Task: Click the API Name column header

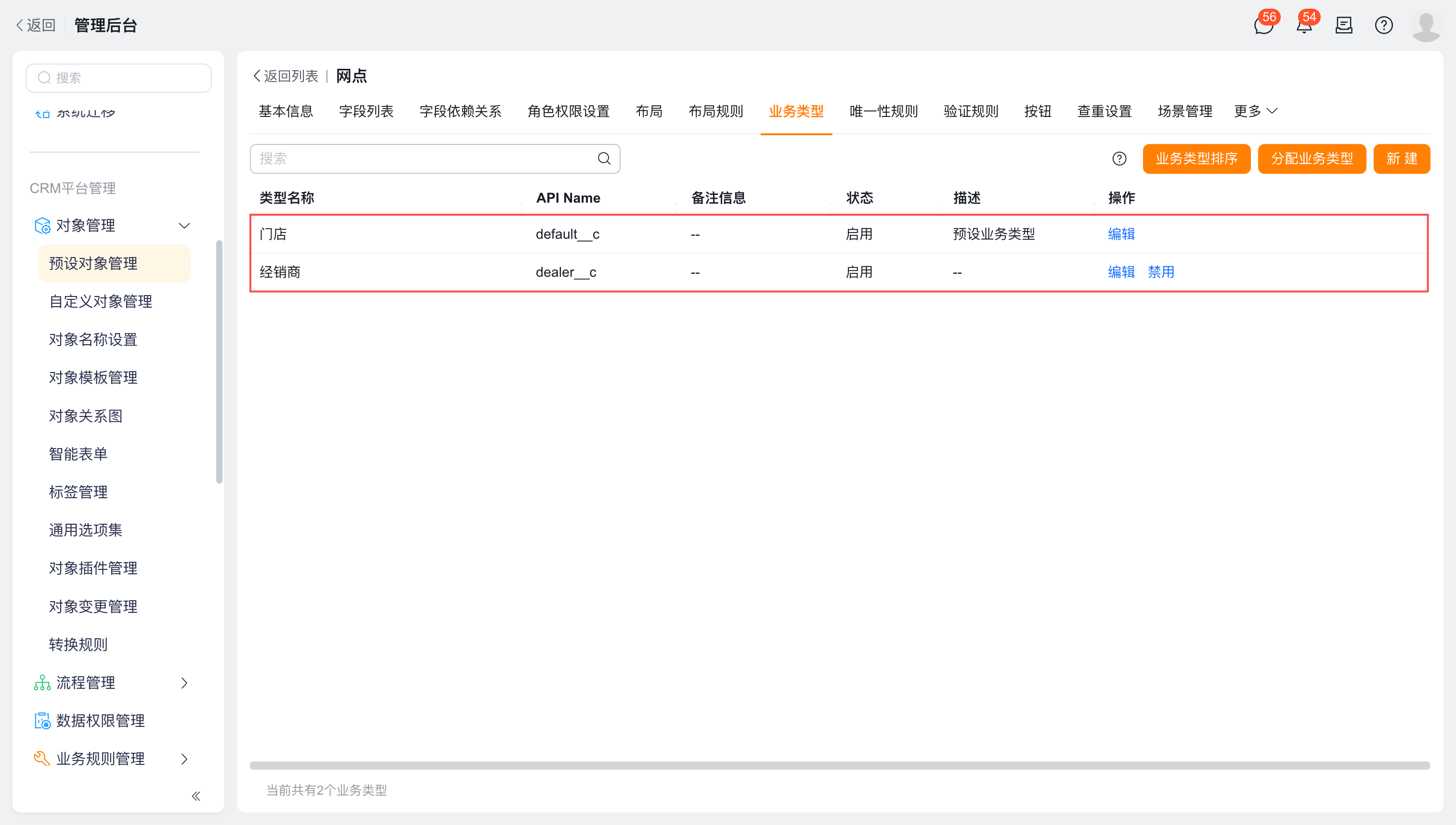Action: point(568,198)
